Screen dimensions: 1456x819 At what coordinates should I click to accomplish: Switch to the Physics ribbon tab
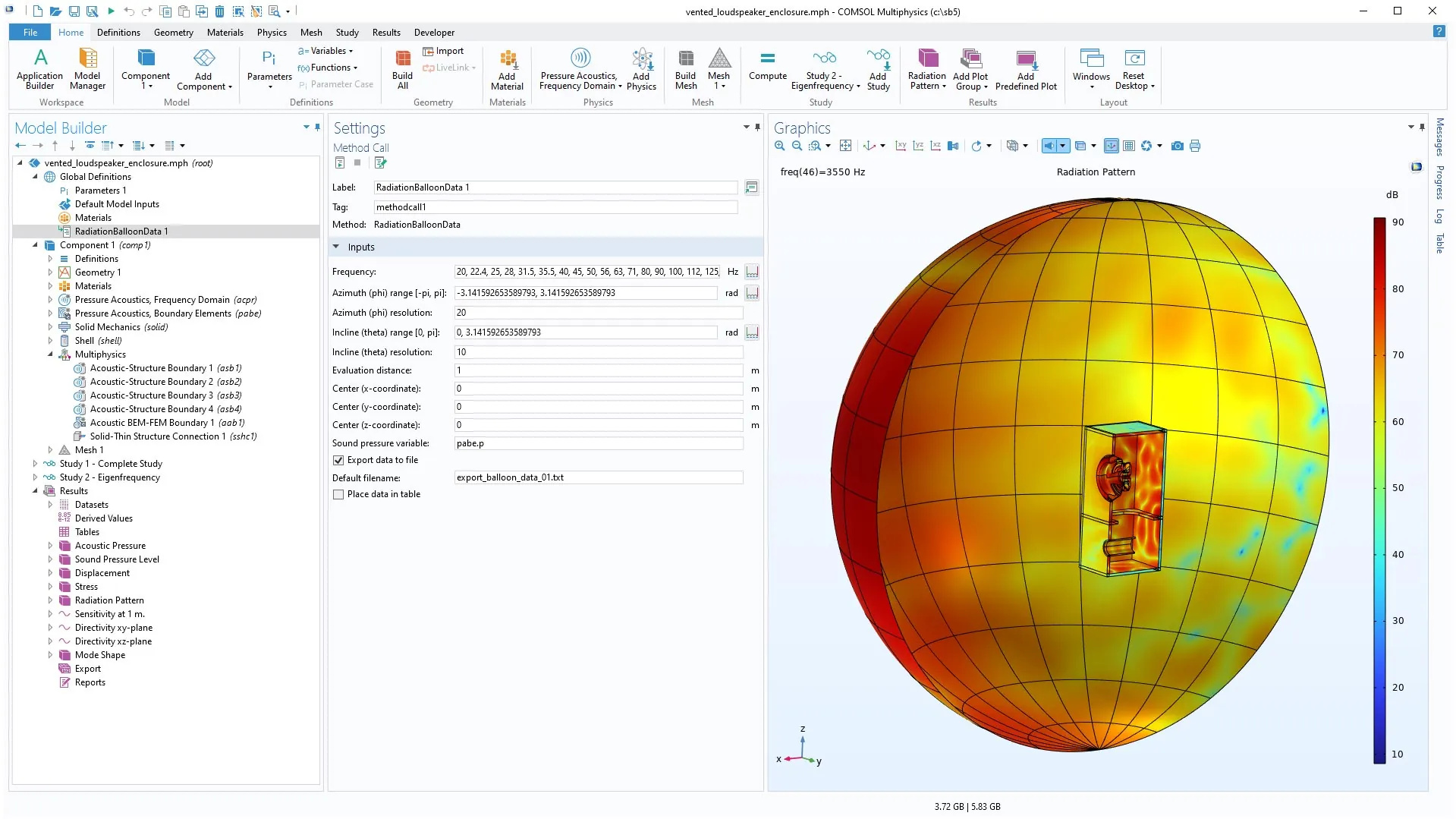pyautogui.click(x=272, y=33)
